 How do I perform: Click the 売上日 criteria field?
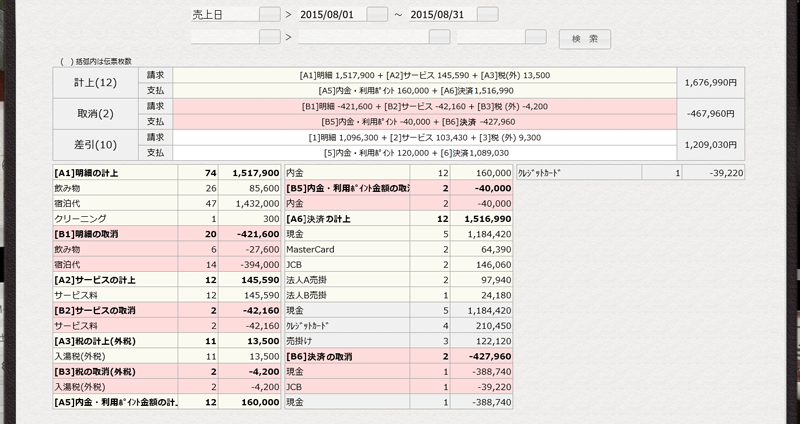pos(224,14)
